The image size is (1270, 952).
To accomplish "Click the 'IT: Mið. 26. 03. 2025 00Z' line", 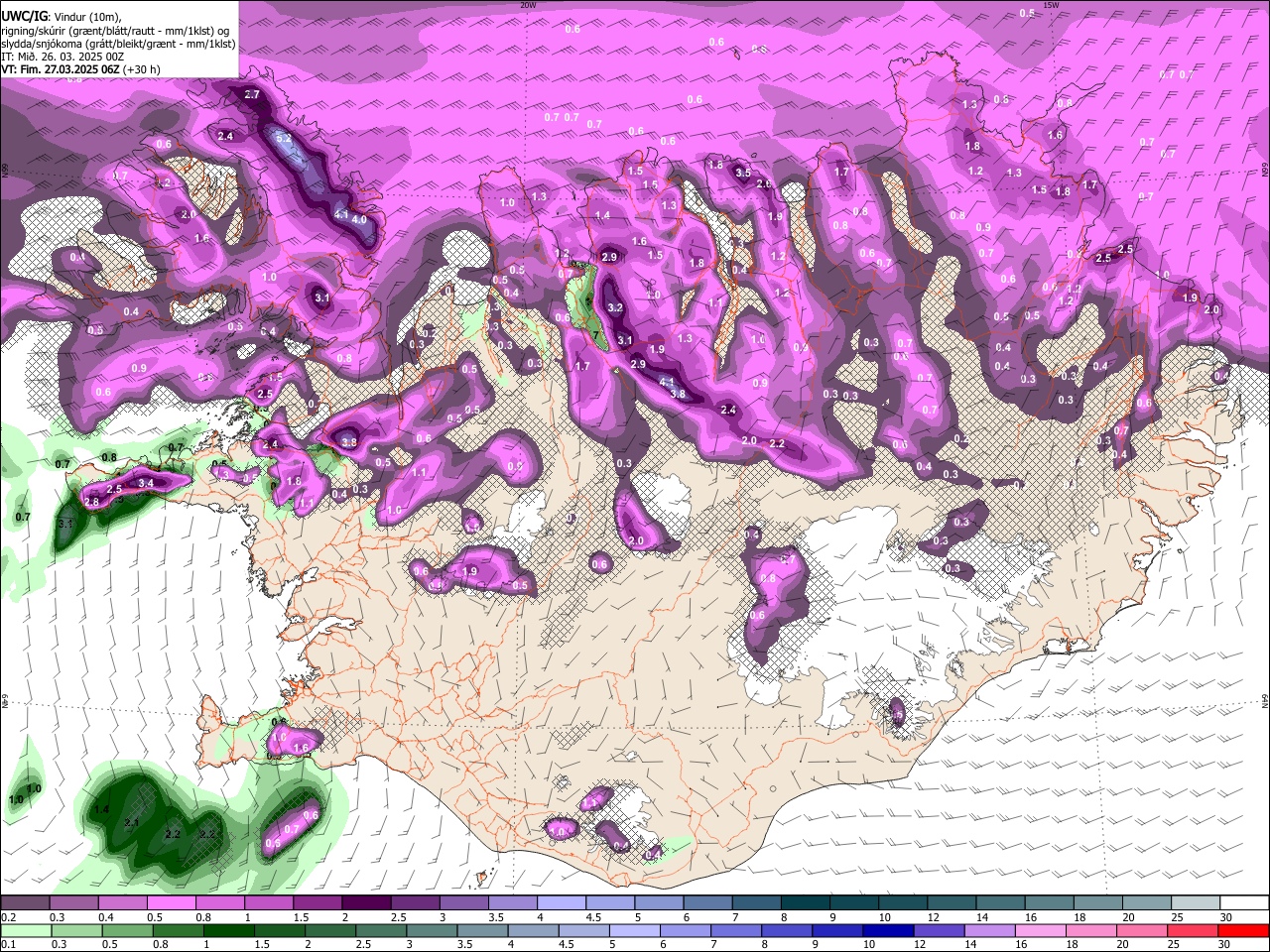I will 63,57.
